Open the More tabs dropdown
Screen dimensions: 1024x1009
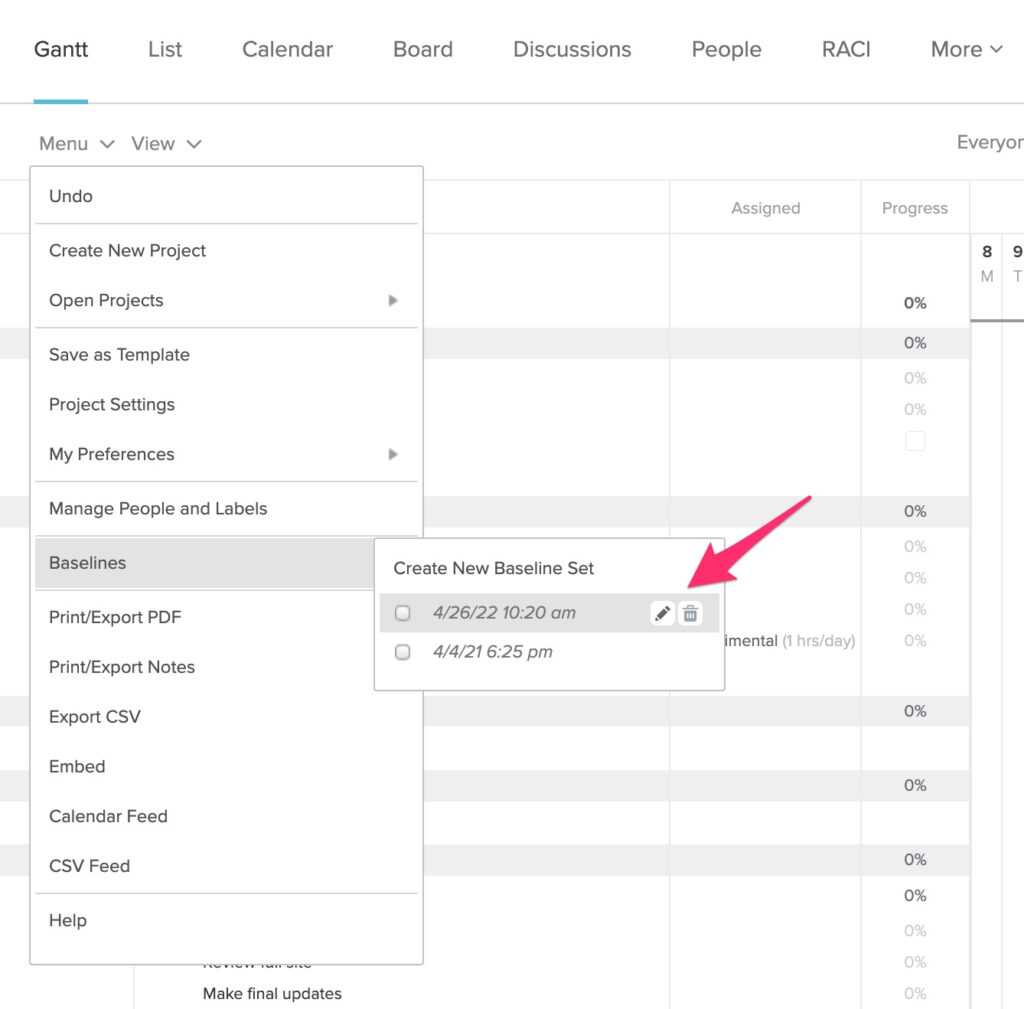(966, 49)
